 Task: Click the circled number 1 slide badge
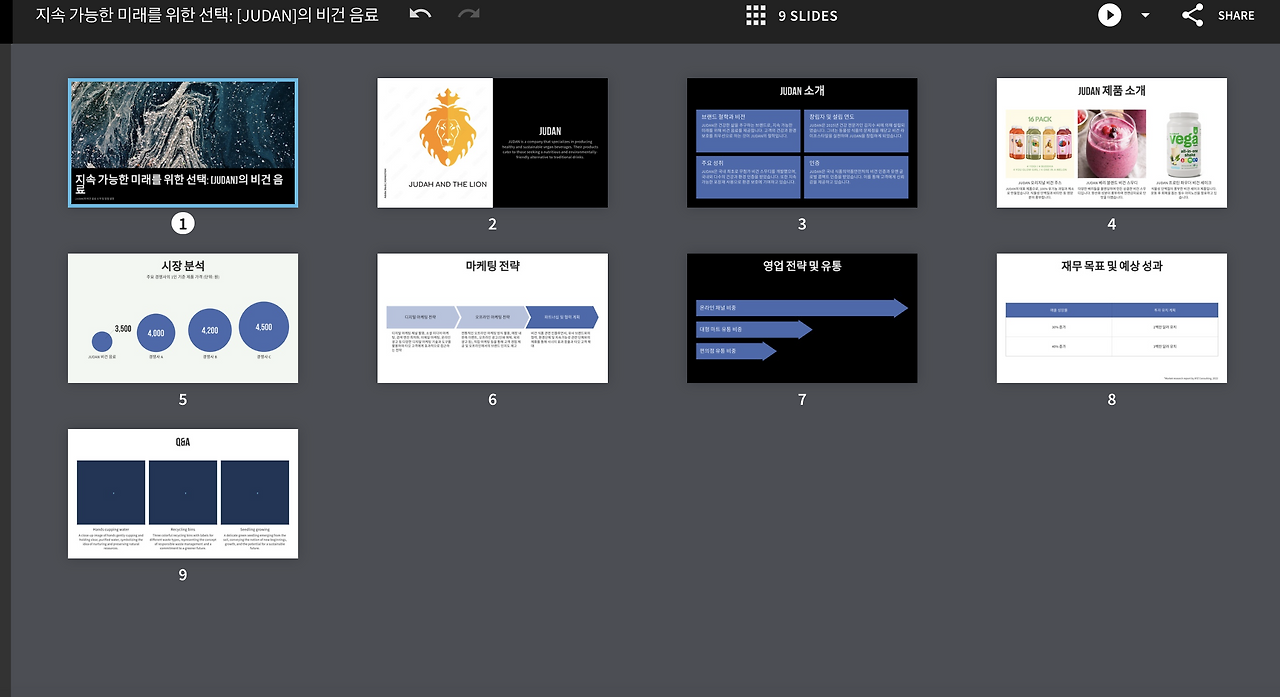click(x=182, y=224)
